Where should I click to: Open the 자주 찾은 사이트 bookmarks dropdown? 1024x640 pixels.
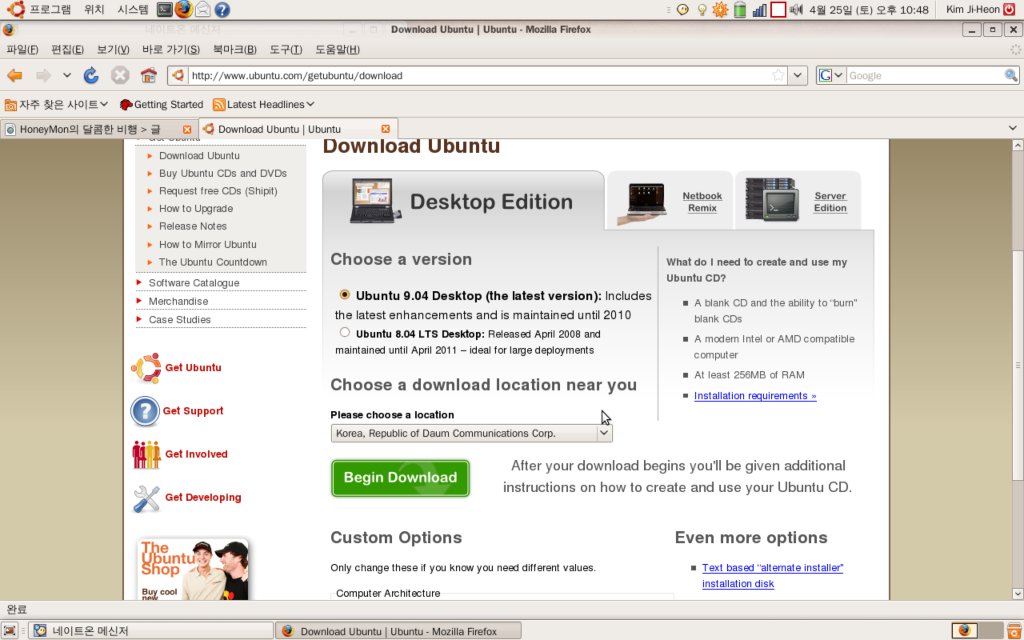56,104
